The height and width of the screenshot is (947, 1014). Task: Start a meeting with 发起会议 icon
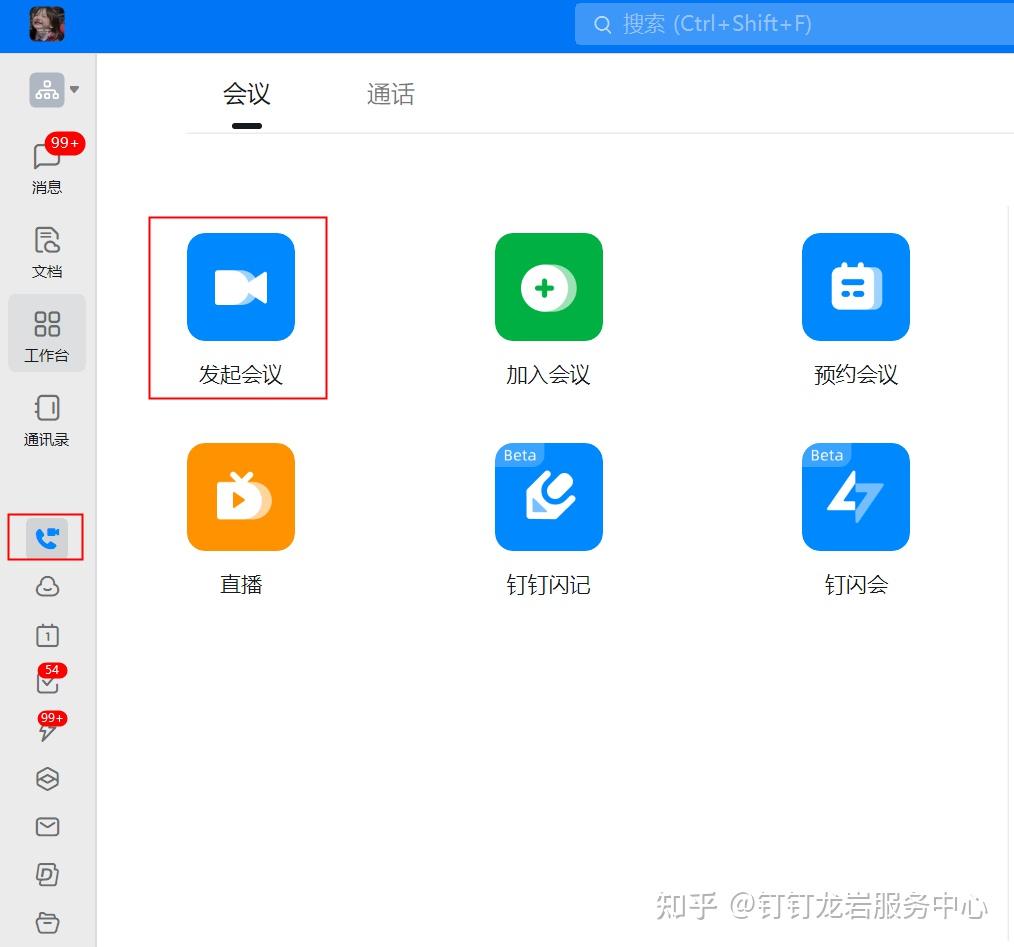[x=241, y=287]
